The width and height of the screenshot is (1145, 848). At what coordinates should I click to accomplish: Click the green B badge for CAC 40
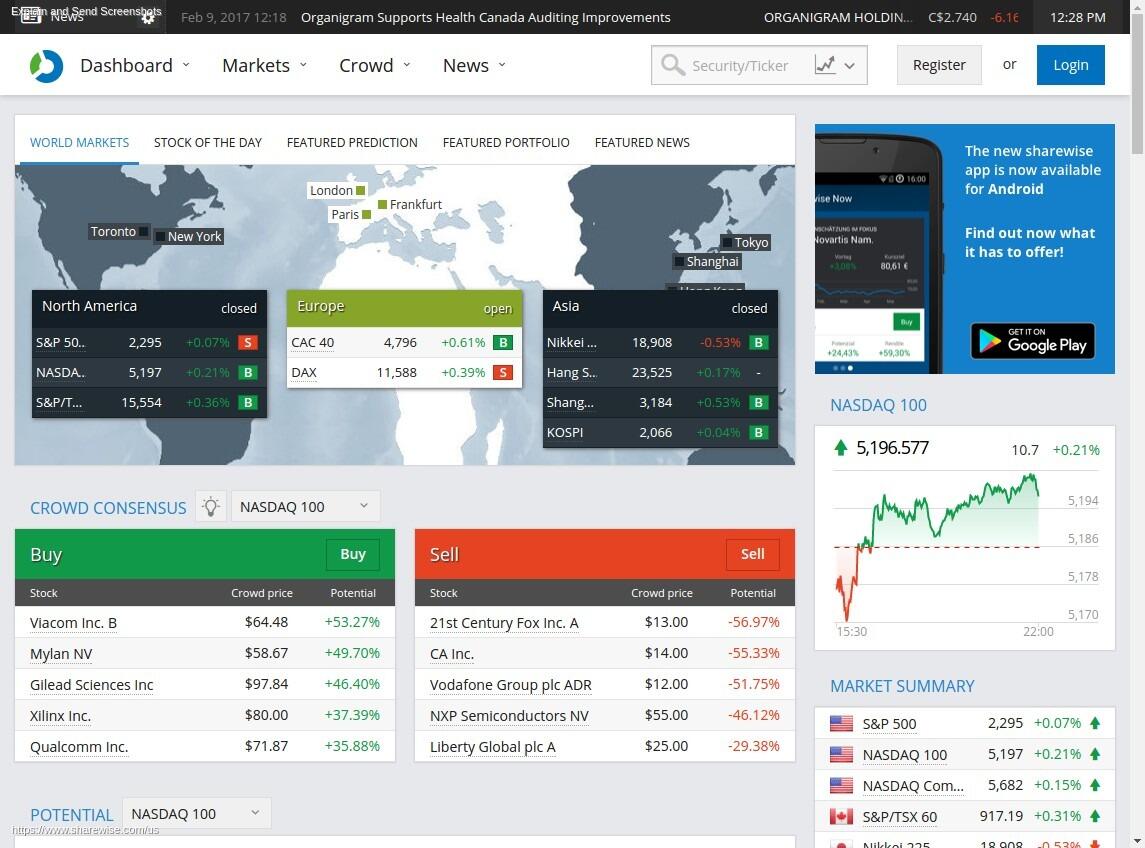coord(502,343)
